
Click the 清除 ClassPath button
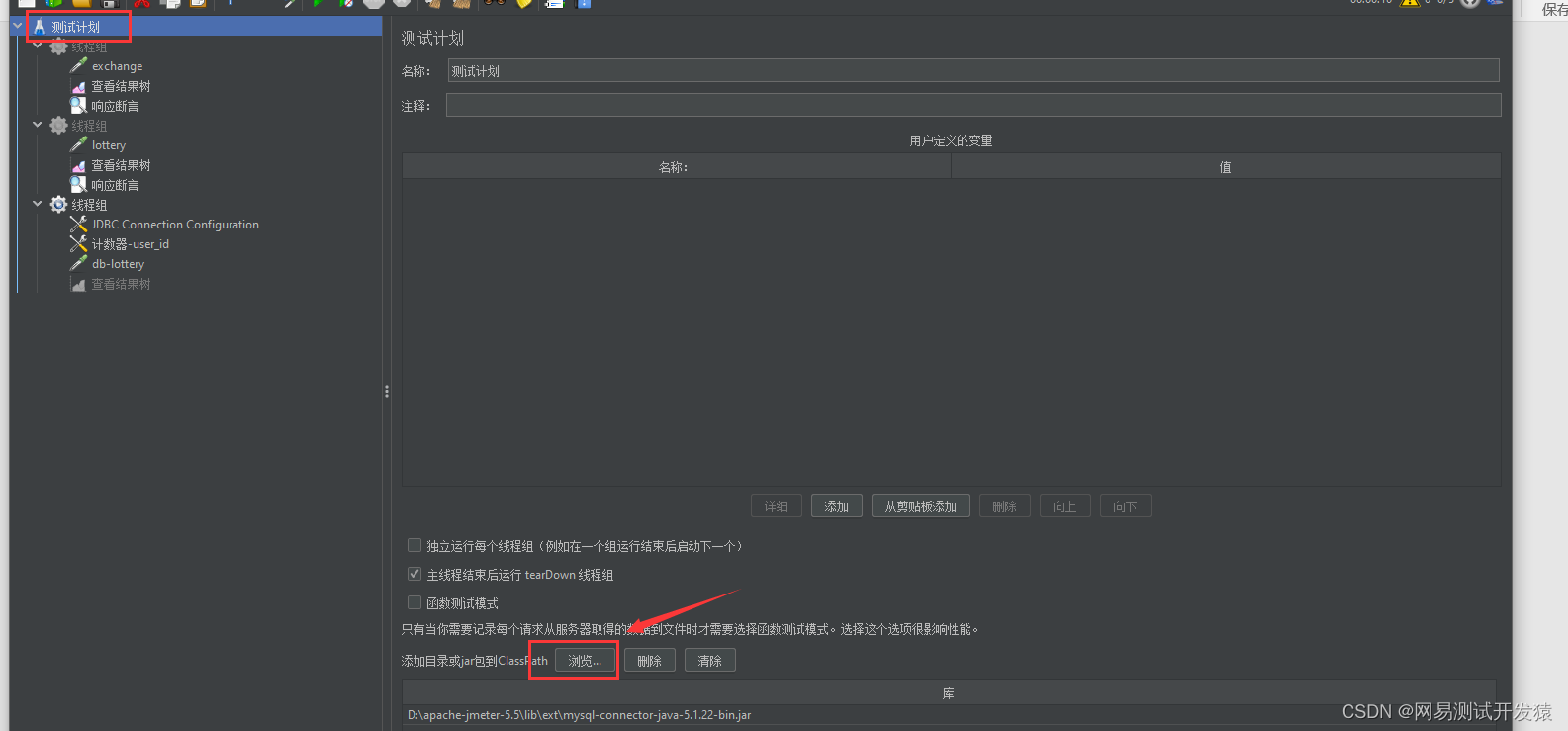pyautogui.click(x=710, y=661)
